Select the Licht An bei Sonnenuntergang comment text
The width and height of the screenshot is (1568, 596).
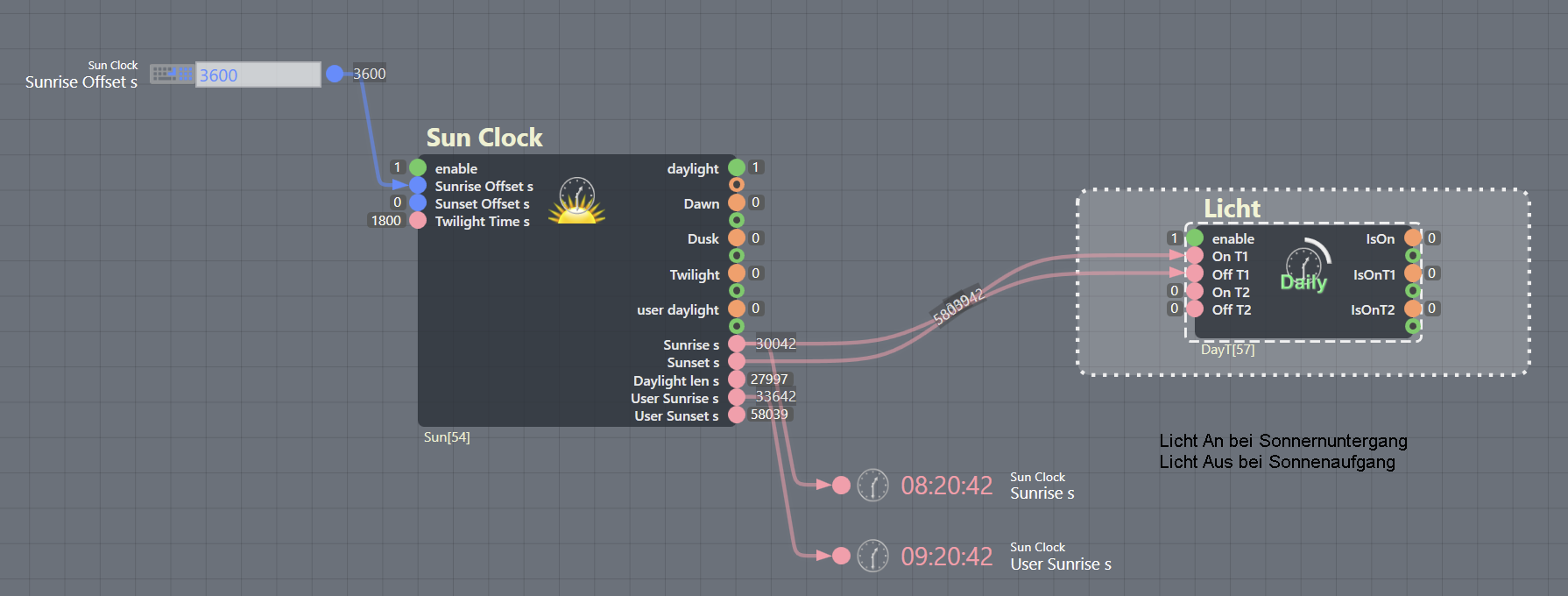click(x=1282, y=441)
